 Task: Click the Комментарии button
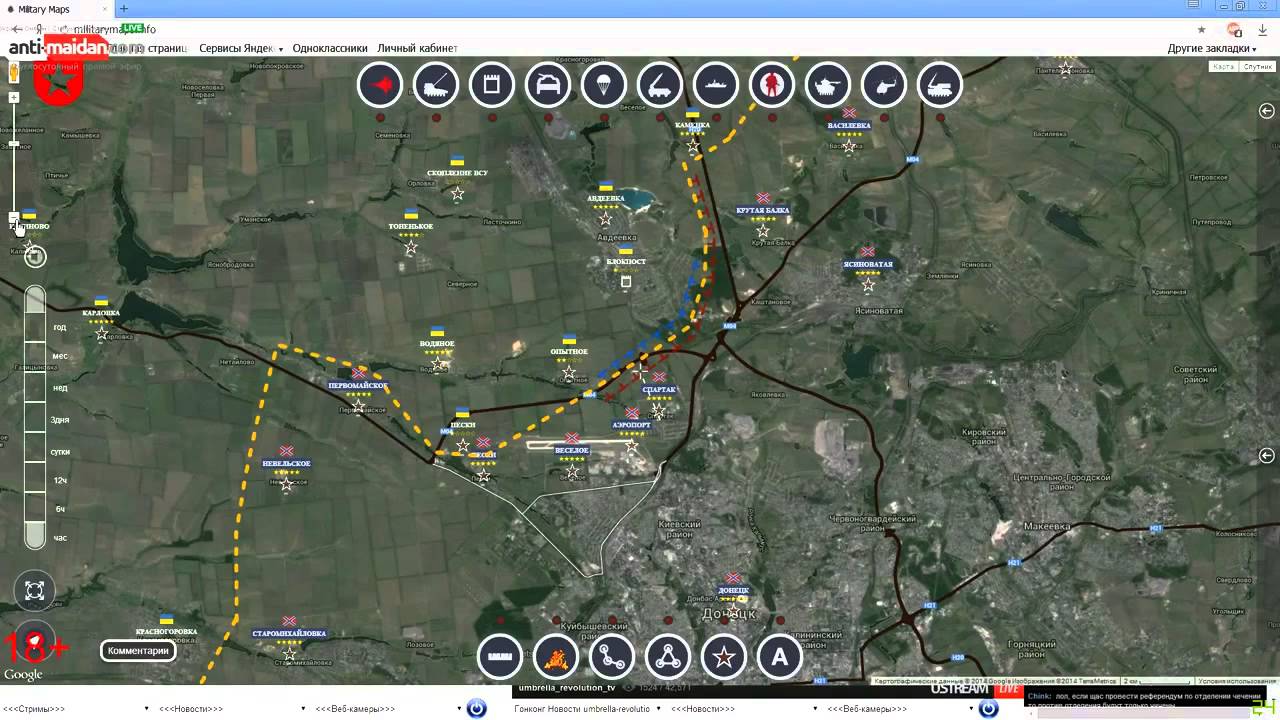(x=138, y=651)
